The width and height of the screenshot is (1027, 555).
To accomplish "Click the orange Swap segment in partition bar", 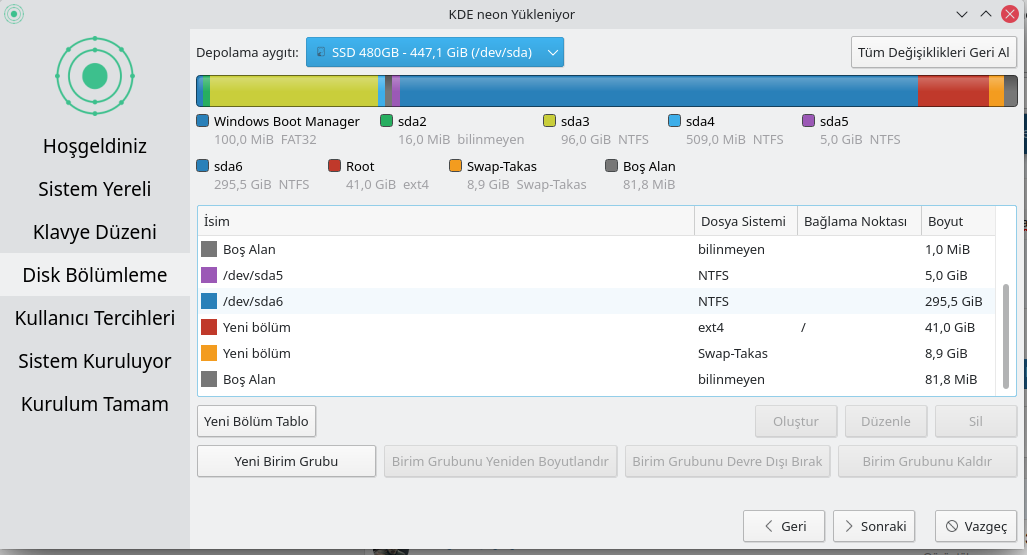I will (x=996, y=91).
